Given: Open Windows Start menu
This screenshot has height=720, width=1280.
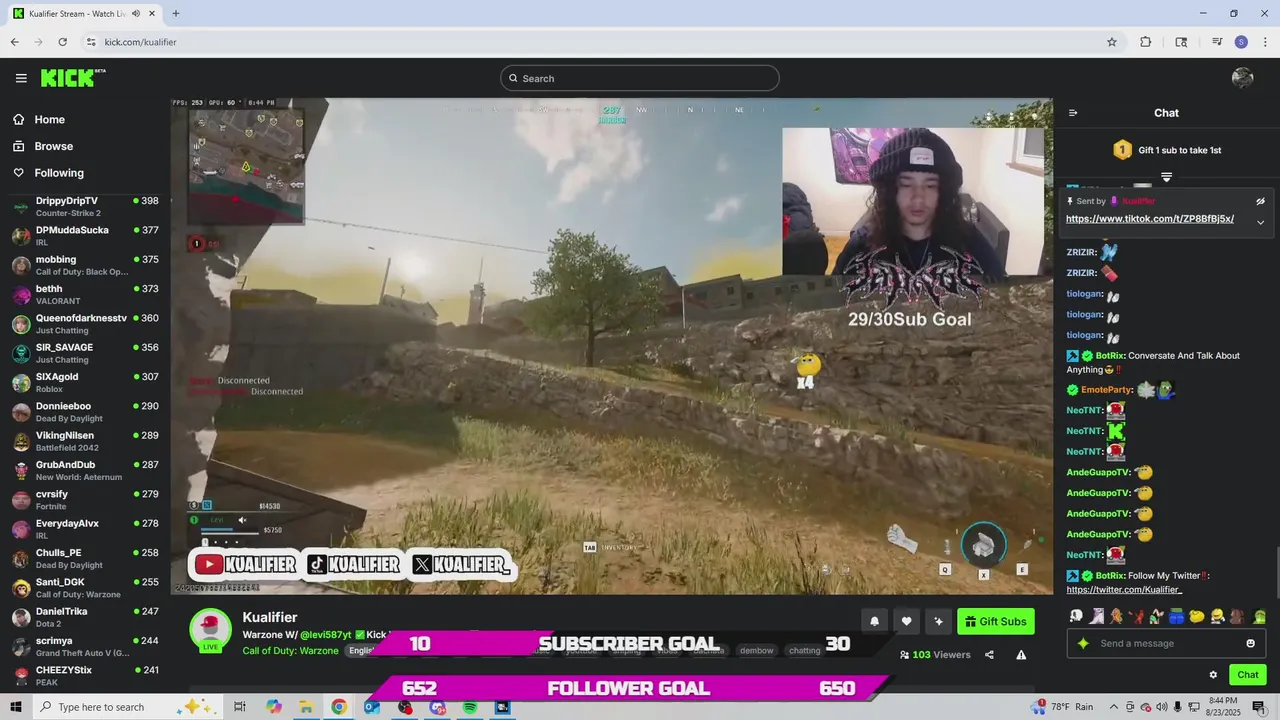Looking at the screenshot, I should 16,707.
